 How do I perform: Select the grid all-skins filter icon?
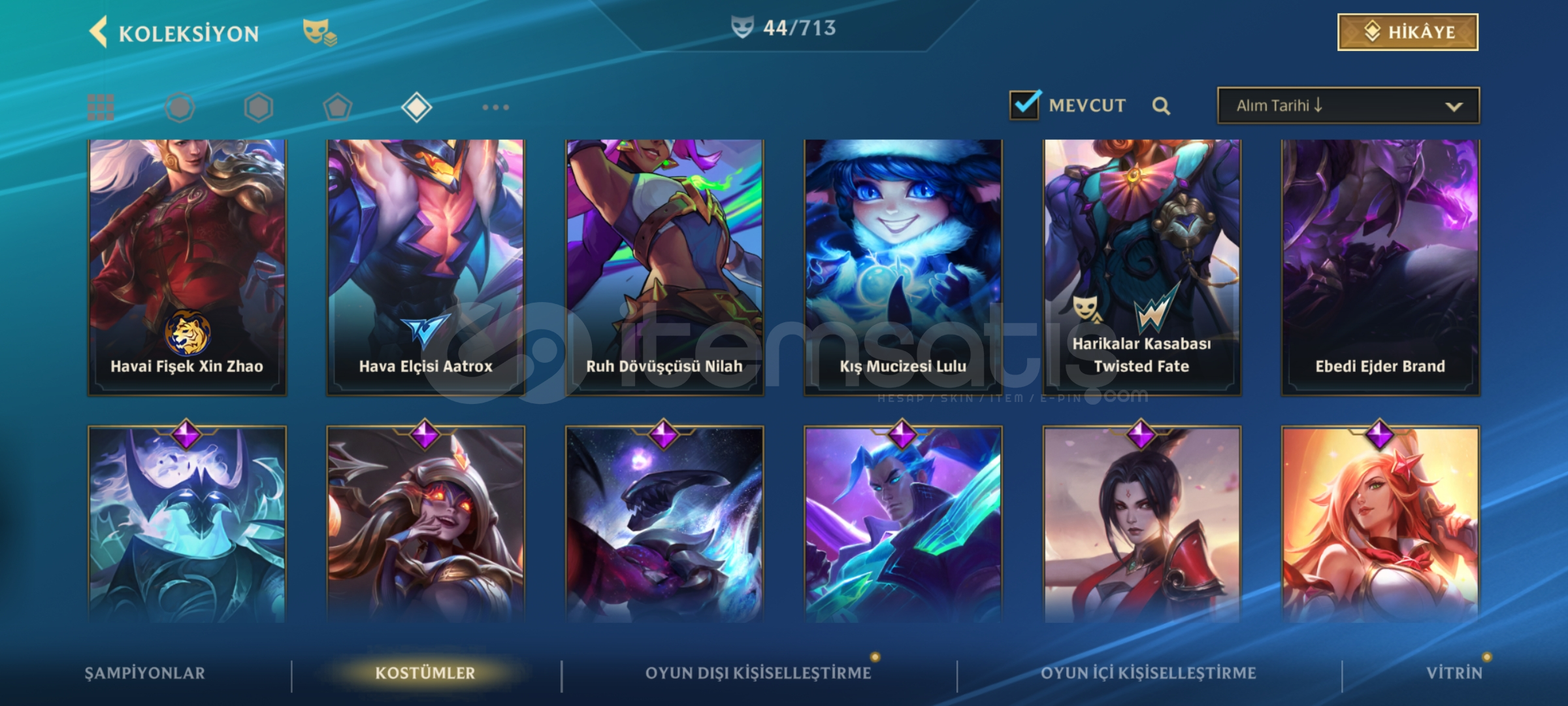pyautogui.click(x=101, y=107)
